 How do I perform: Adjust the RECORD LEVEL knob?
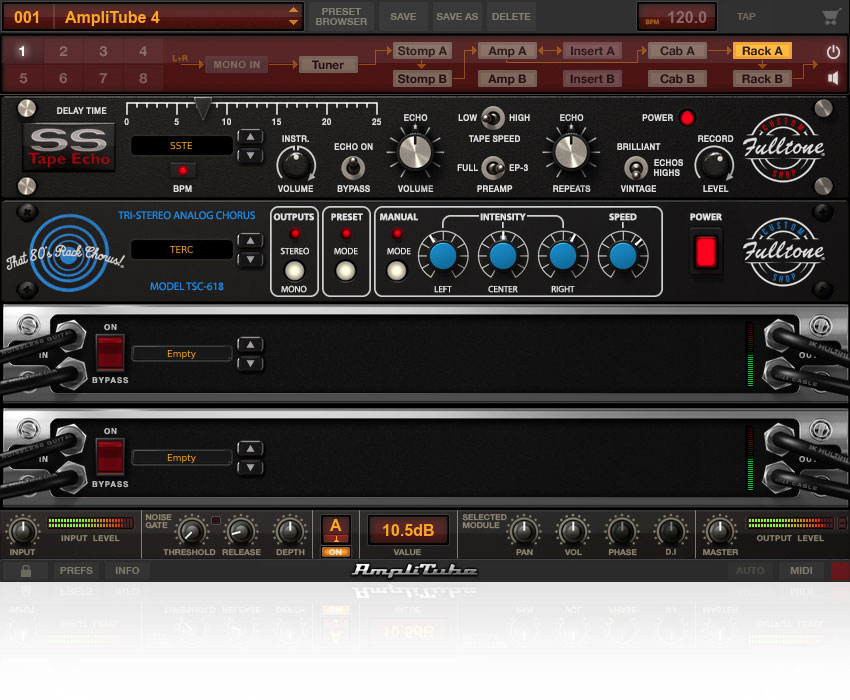coord(714,165)
